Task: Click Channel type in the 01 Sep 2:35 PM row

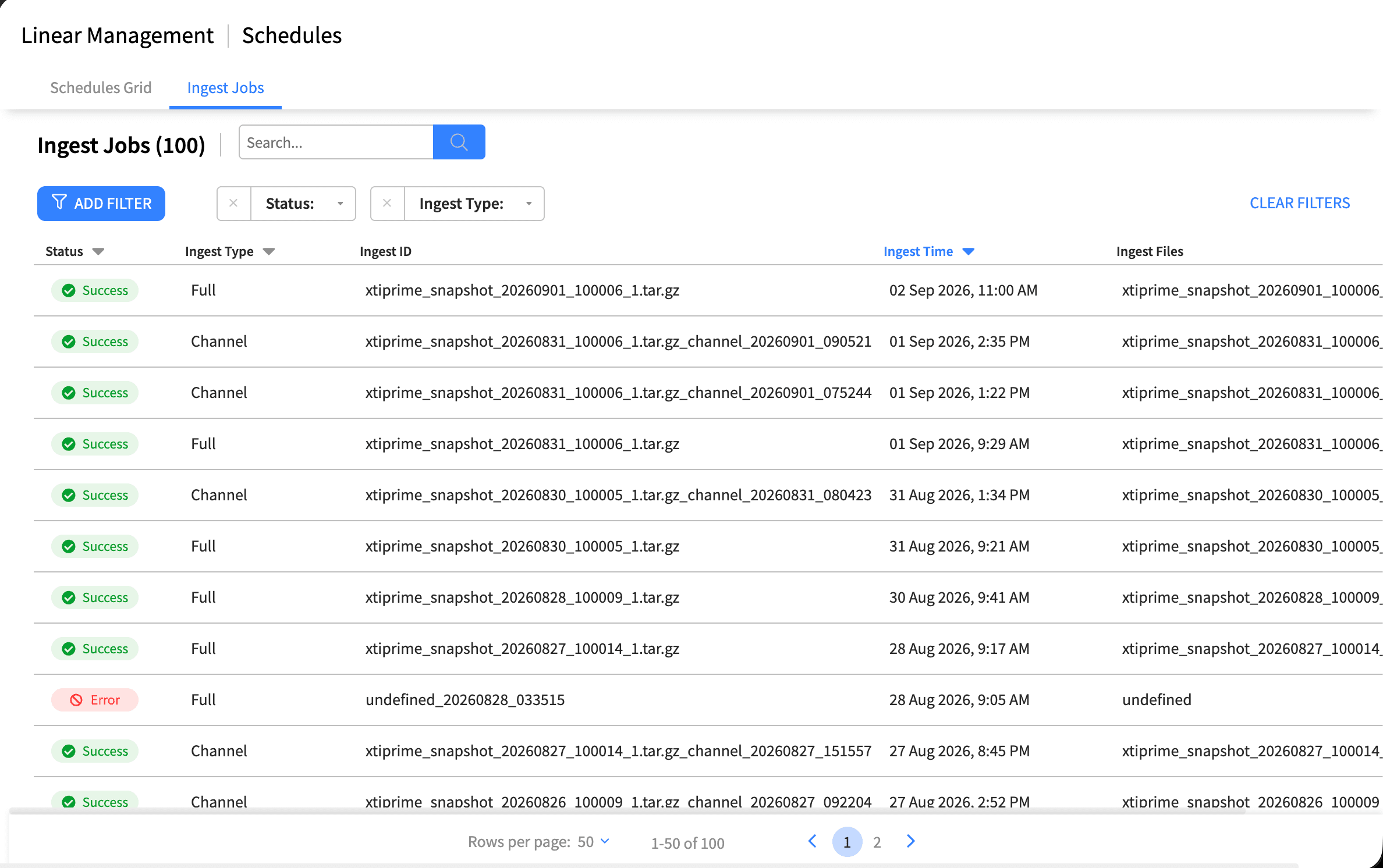Action: point(219,341)
